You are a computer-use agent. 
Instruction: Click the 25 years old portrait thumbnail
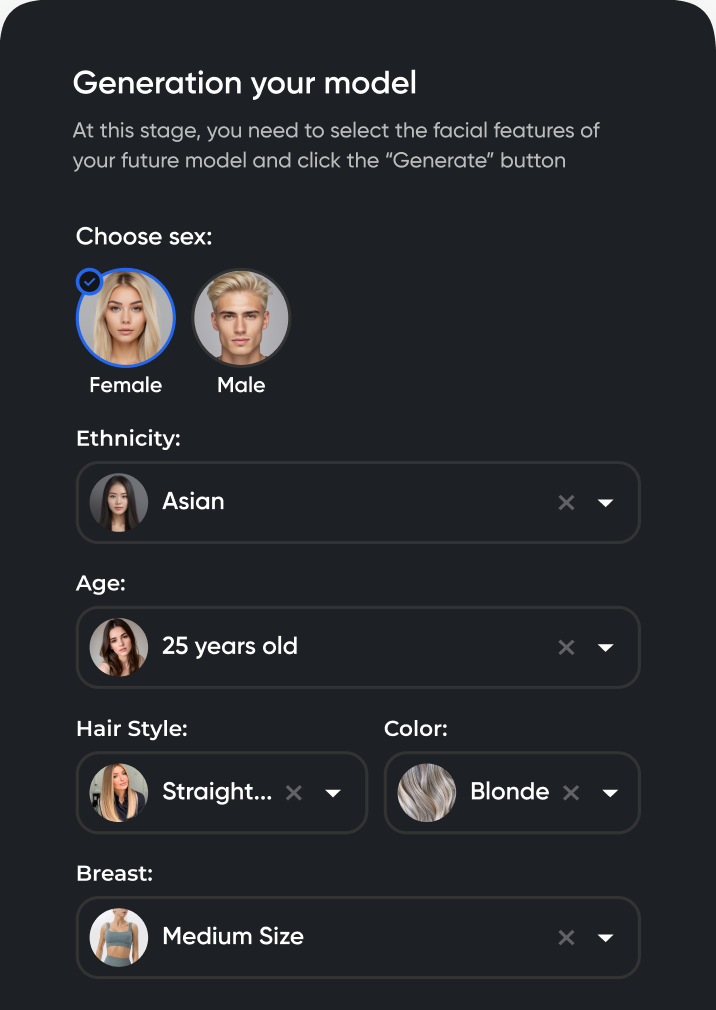(119, 647)
